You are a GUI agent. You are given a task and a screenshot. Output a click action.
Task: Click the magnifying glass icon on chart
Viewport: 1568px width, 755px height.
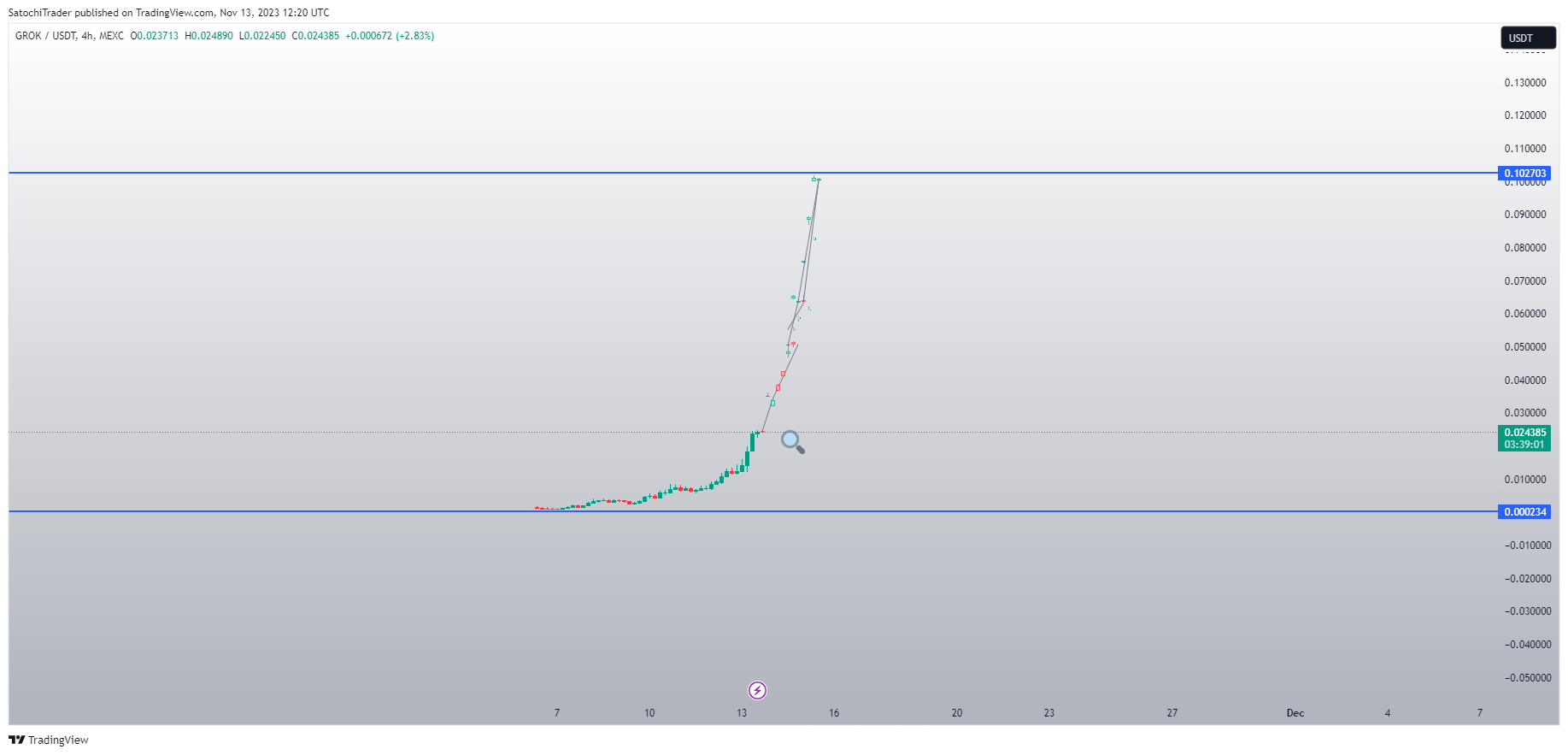coord(793,442)
